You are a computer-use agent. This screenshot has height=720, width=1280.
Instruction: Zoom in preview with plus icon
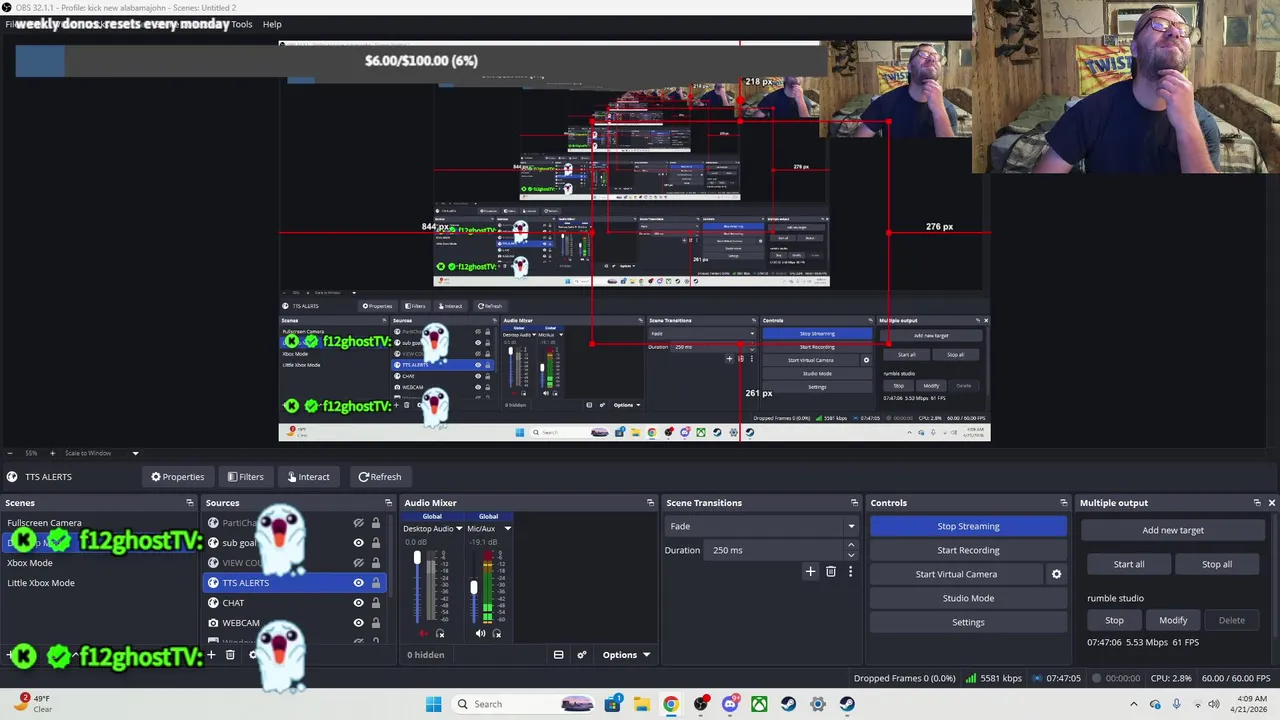click(x=53, y=453)
